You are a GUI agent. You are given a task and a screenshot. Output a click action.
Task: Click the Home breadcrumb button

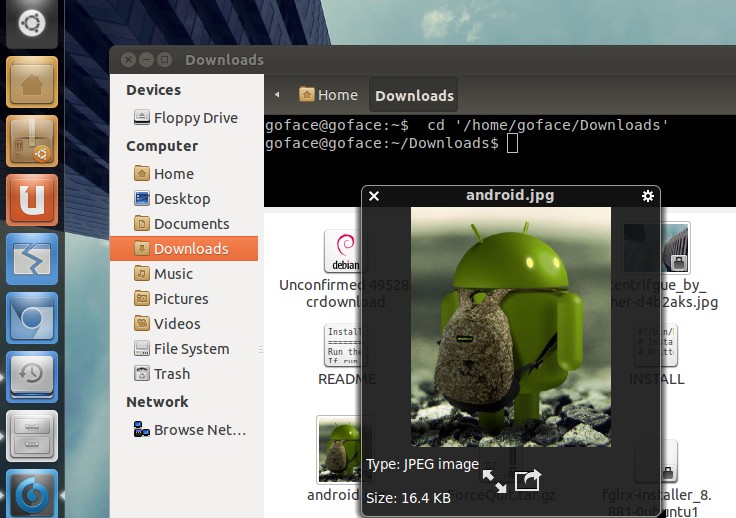[x=329, y=95]
